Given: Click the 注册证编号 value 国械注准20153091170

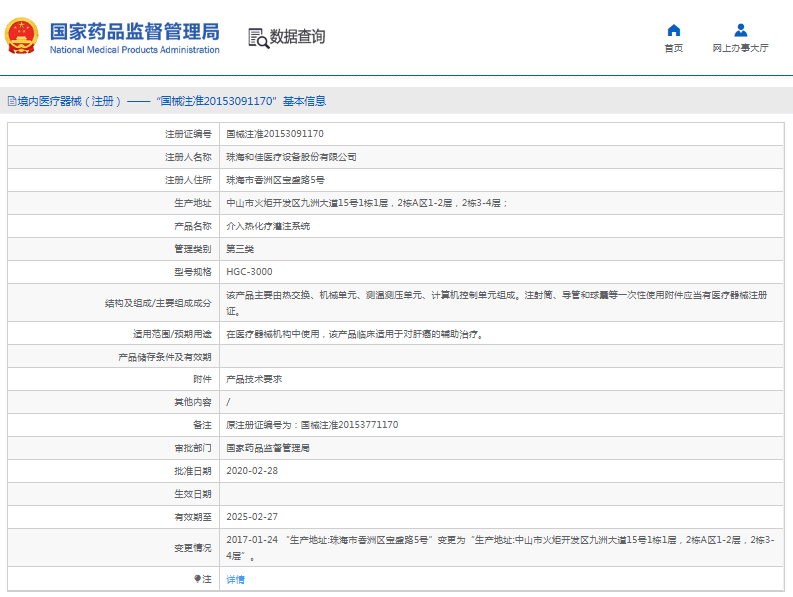Looking at the screenshot, I should [x=274, y=133].
